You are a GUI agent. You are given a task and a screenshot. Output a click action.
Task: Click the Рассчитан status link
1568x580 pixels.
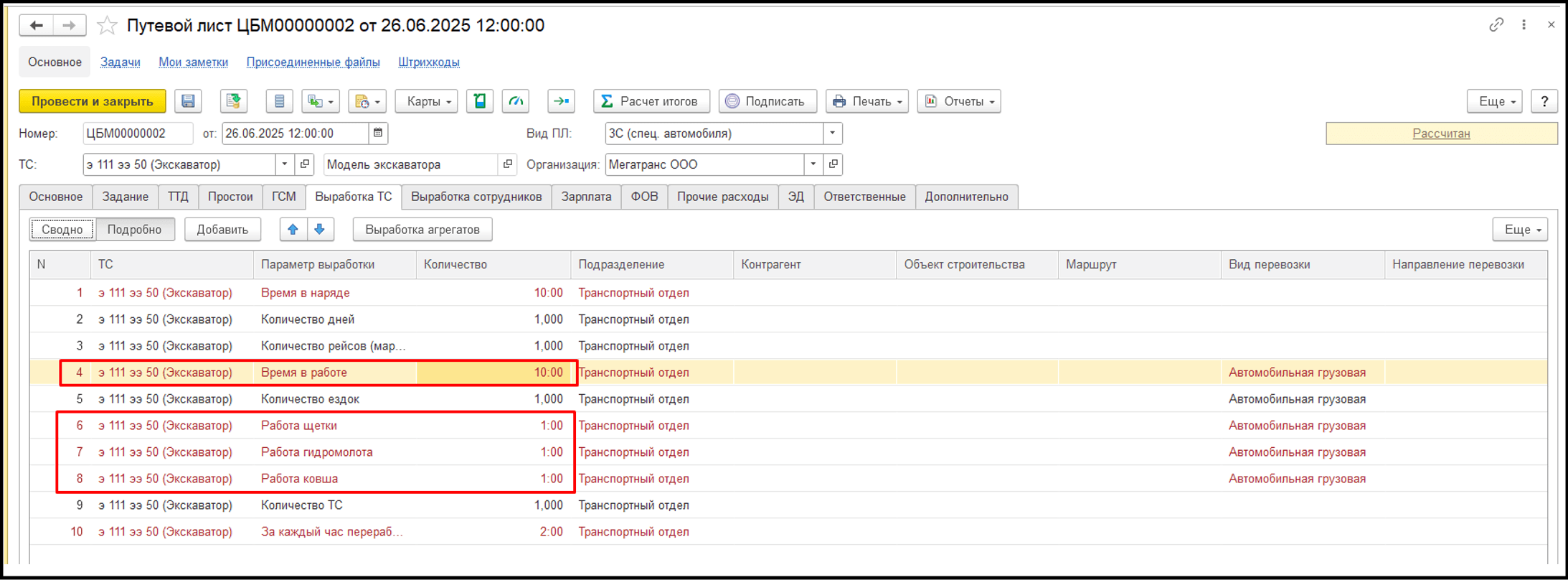tap(1440, 134)
